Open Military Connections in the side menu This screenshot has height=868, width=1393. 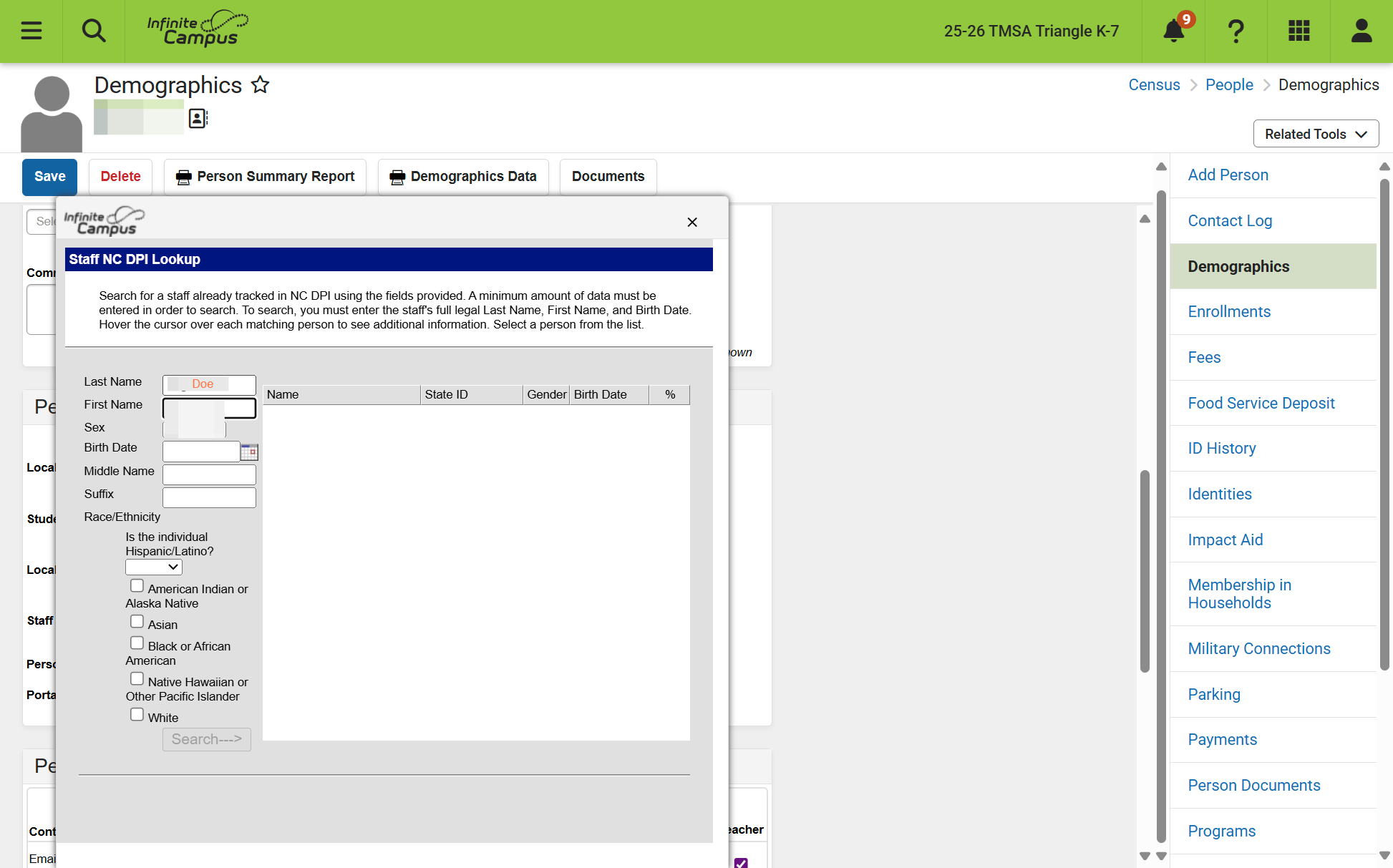tap(1273, 648)
